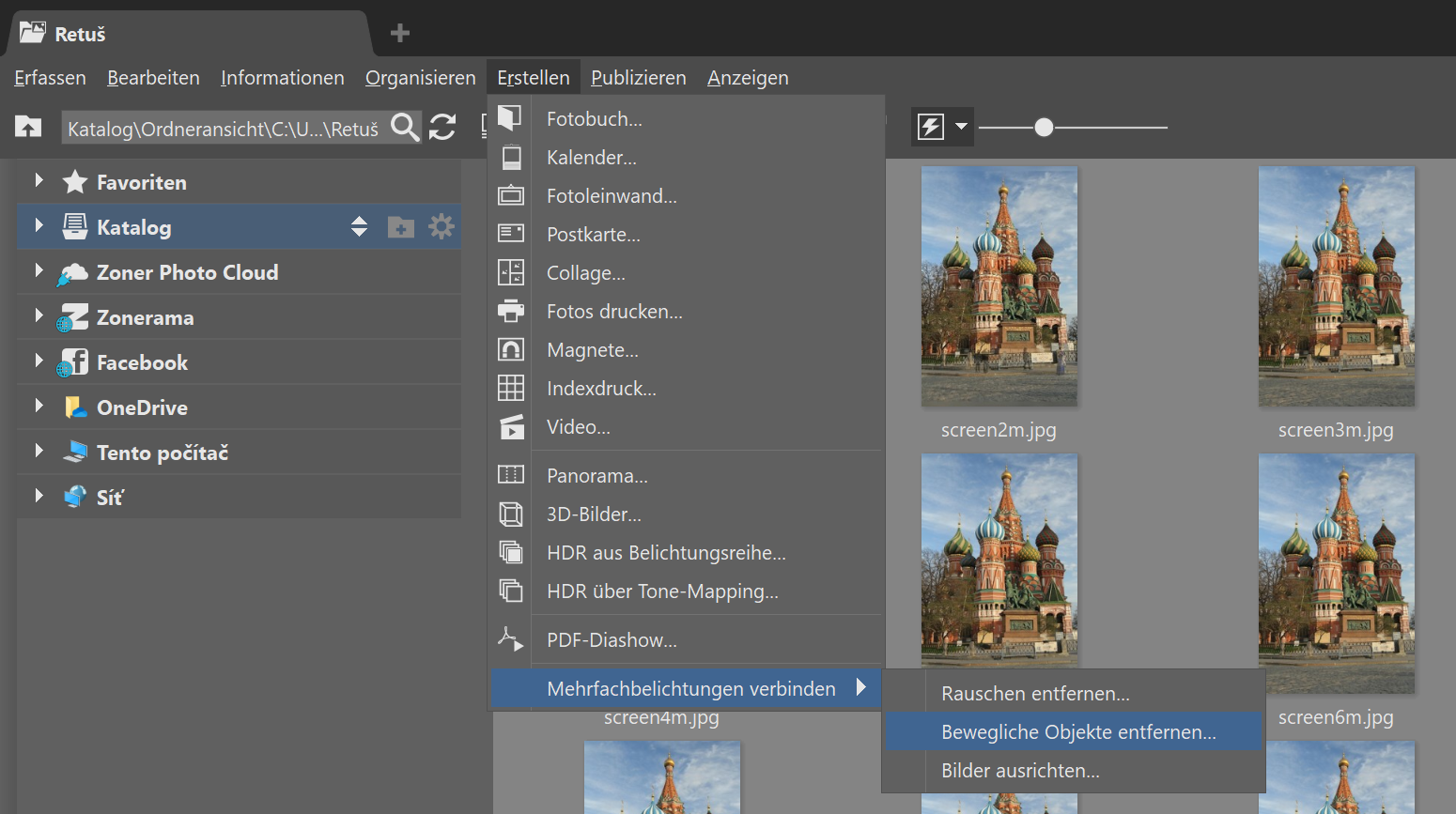Click the Zoner Photo Cloud icon
The width and height of the screenshot is (1456, 814).
(72, 273)
